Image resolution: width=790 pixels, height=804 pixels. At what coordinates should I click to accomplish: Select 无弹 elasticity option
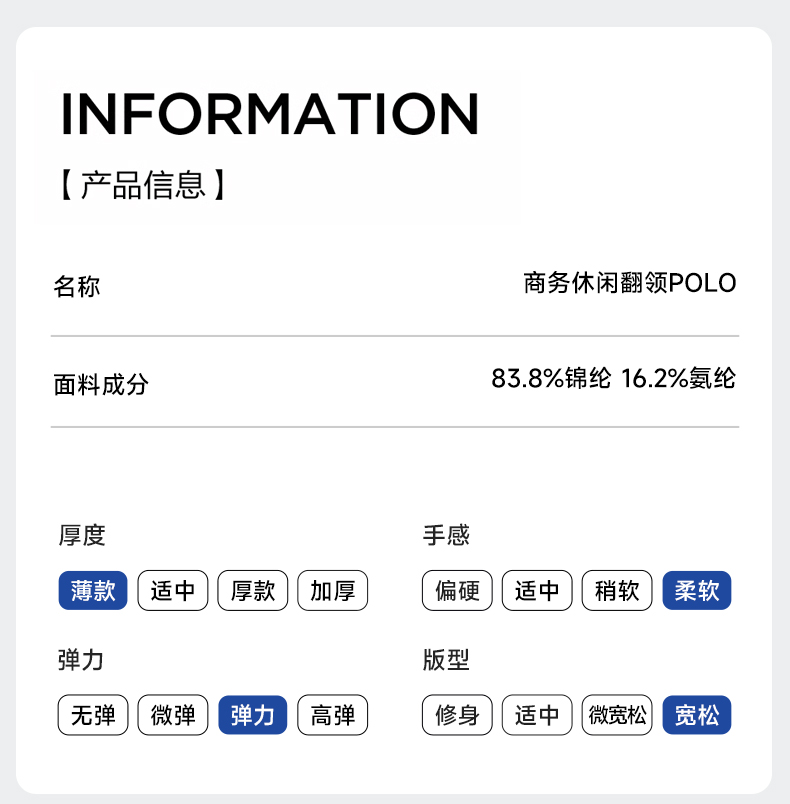pyautogui.click(x=93, y=715)
